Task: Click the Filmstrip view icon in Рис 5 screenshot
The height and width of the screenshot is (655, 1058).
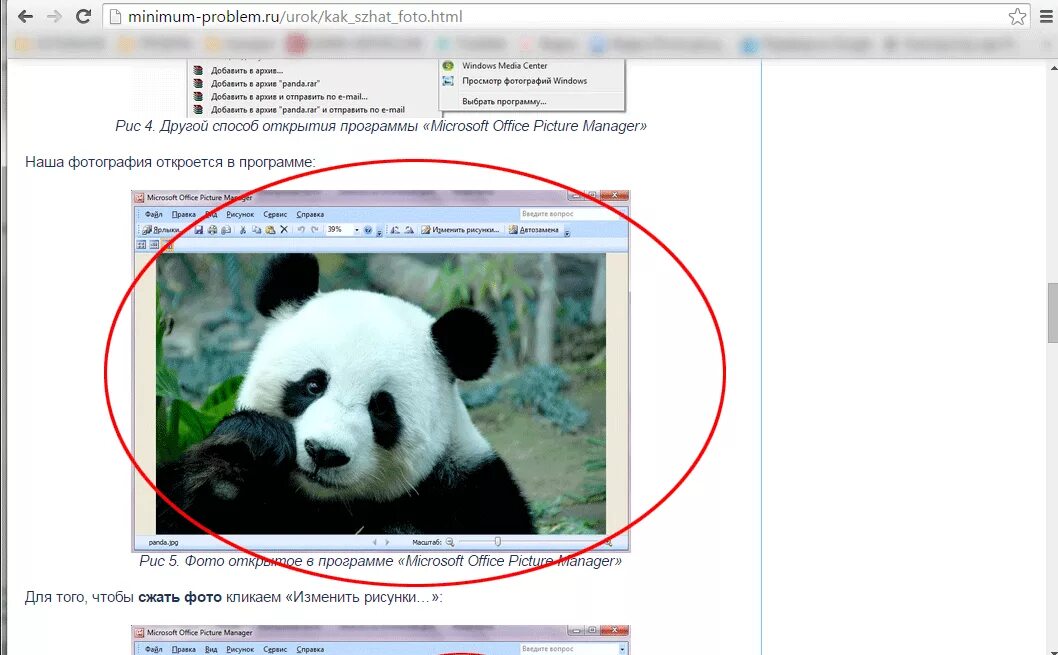Action: [155, 245]
